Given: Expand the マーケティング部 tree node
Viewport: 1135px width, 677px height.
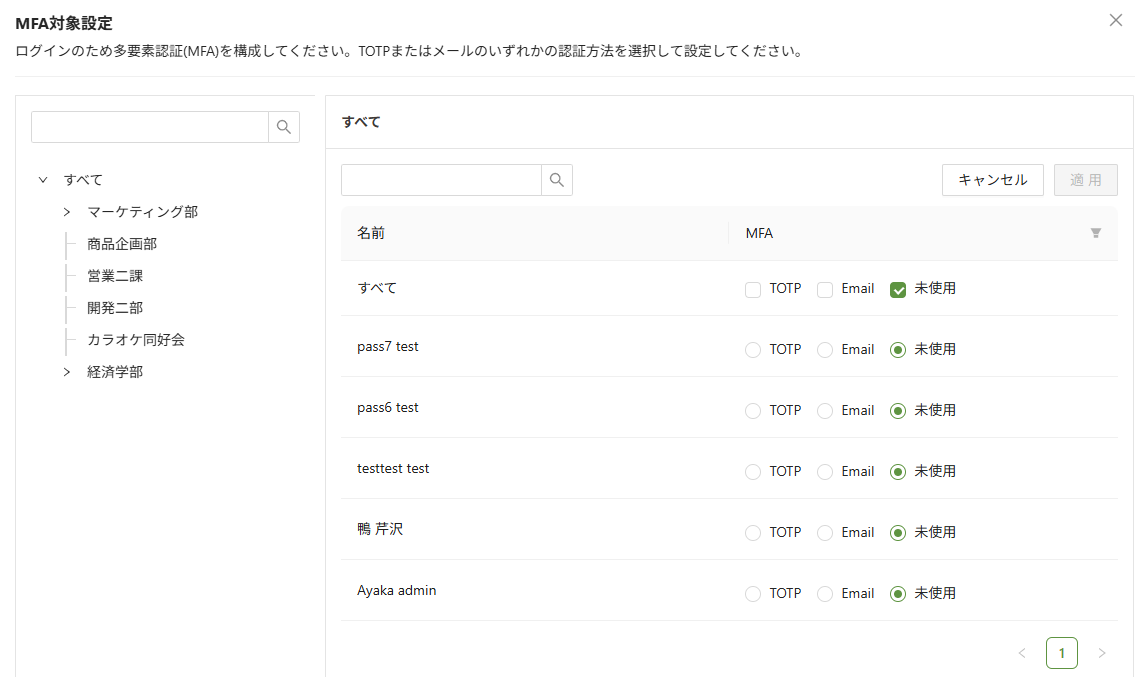Looking at the screenshot, I should point(67,212).
